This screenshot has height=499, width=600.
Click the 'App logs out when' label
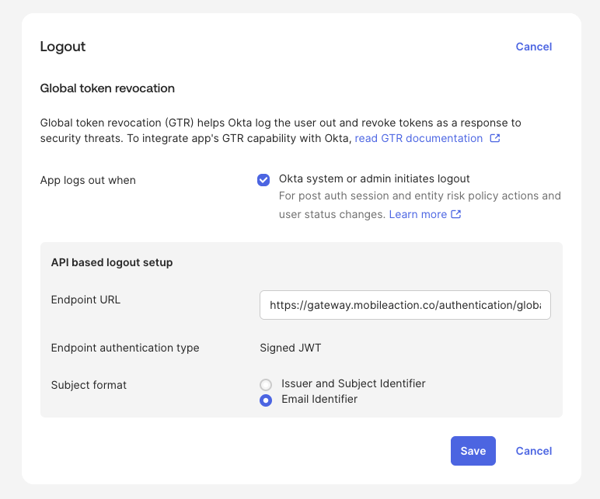88,180
